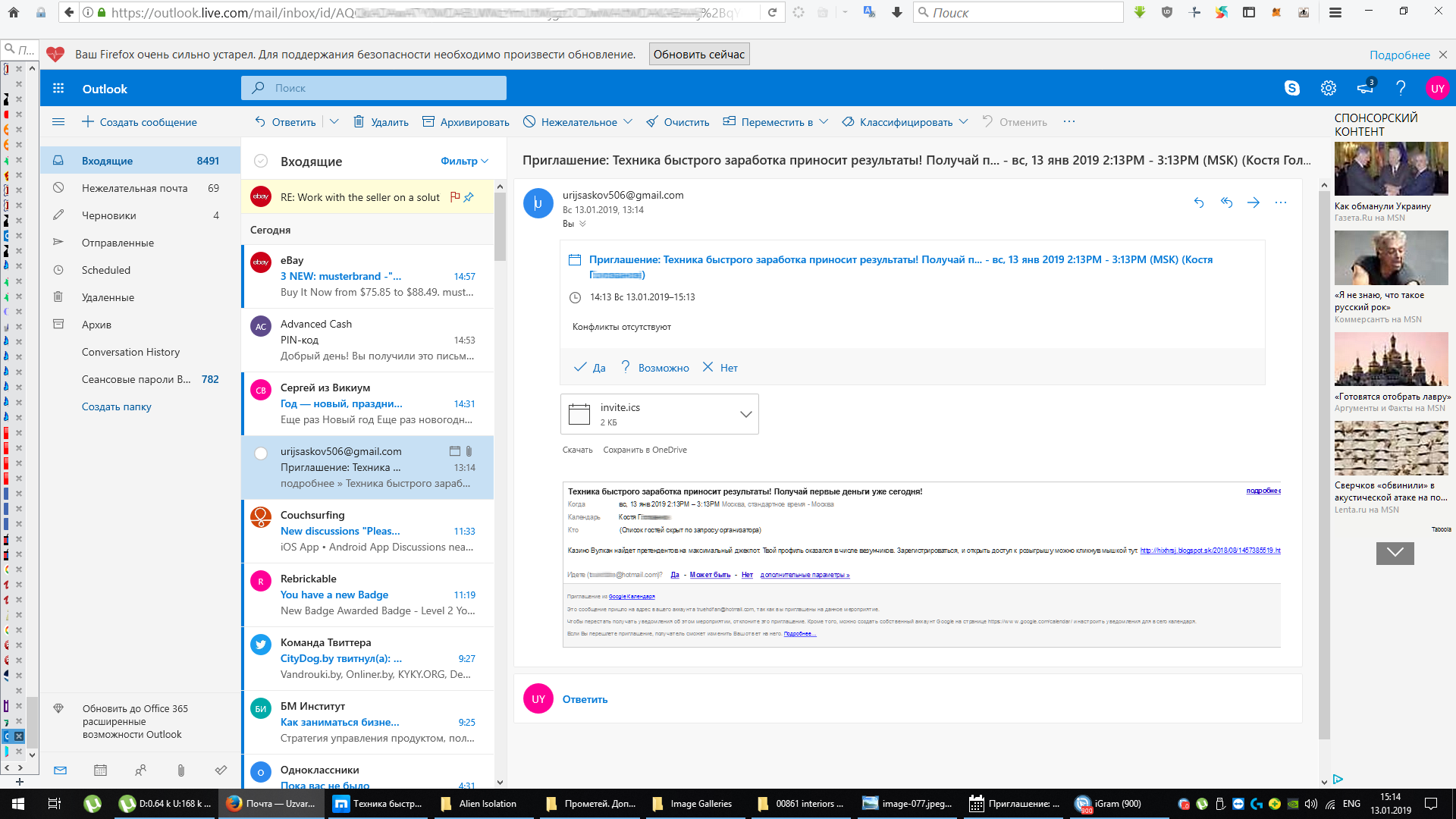1456x819 pixels.
Task: Click the Создать папку link
Action: point(116,406)
